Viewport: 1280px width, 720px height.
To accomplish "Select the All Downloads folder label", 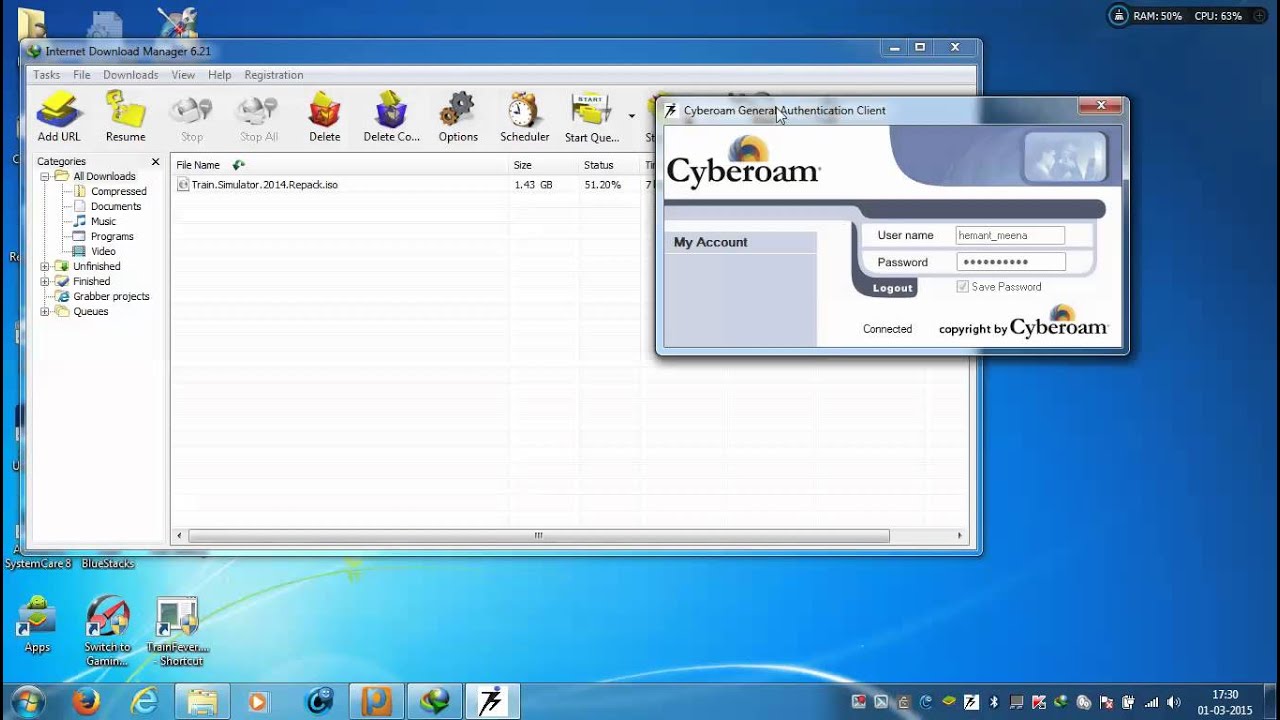I will click(104, 176).
